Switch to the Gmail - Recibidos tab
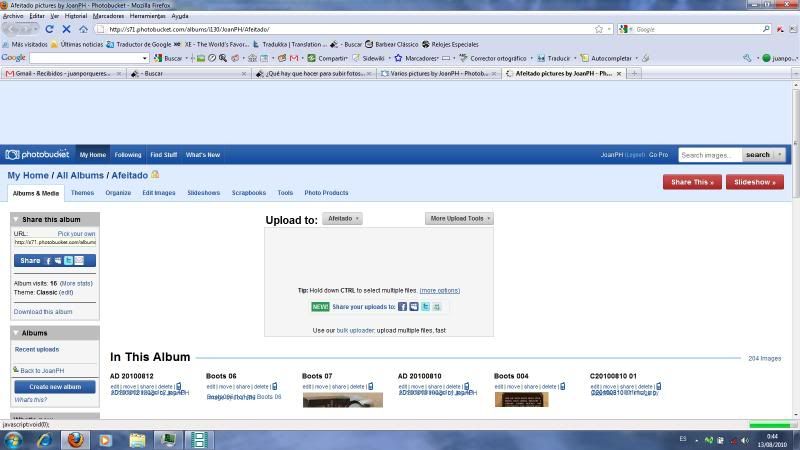The height and width of the screenshot is (450, 800). (x=63, y=73)
